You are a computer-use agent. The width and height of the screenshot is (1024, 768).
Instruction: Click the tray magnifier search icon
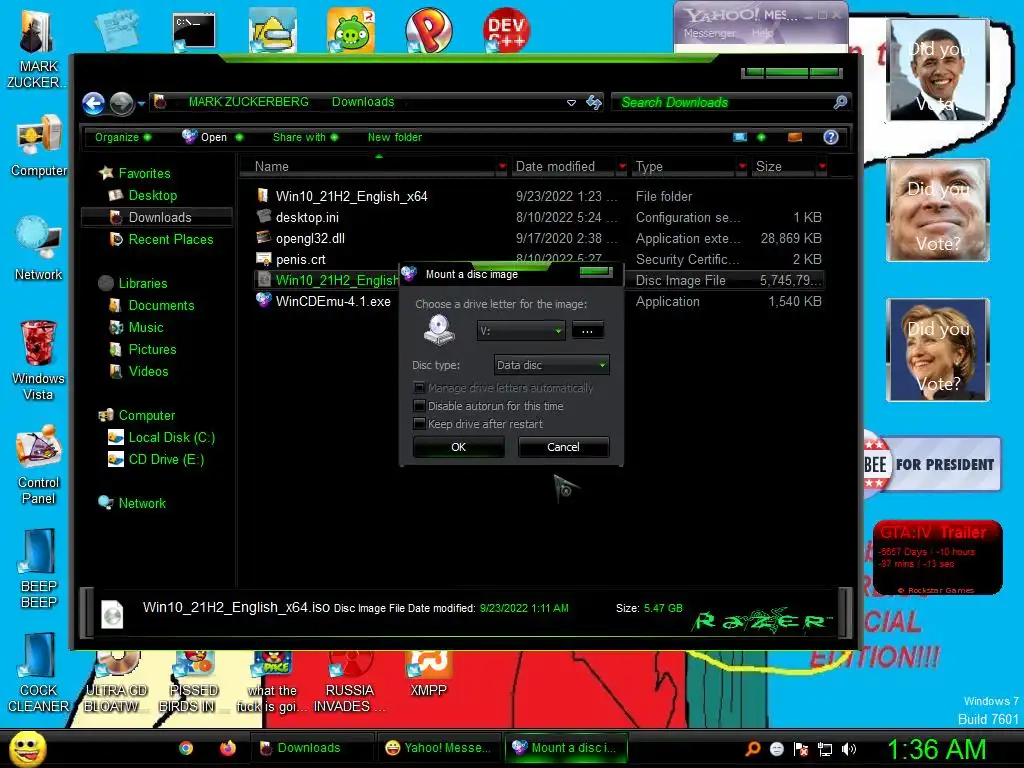pos(752,748)
